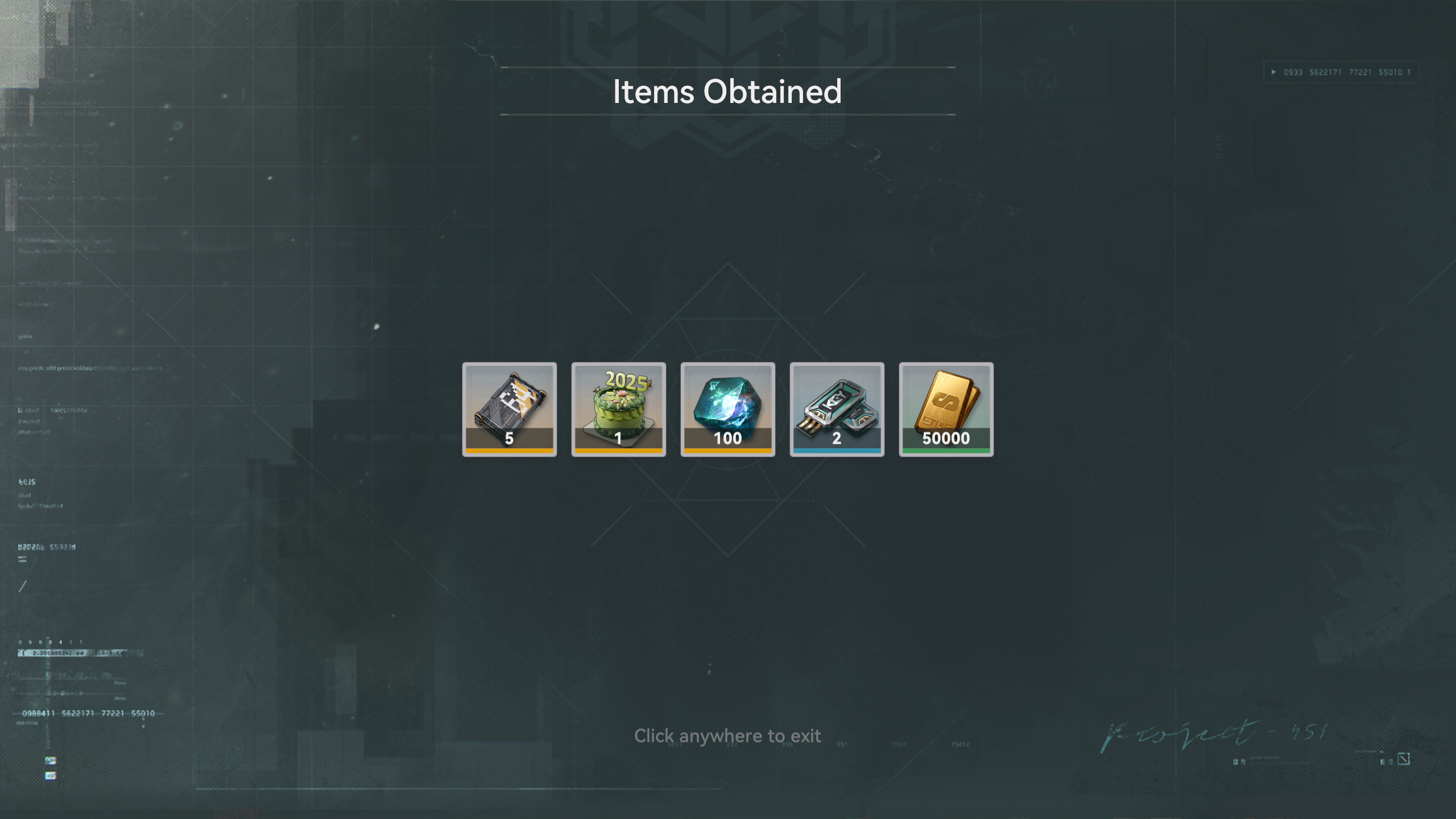Screen dimensions: 1456x819
Task: Click the blue rarity bar under KEY item
Action: (x=837, y=451)
